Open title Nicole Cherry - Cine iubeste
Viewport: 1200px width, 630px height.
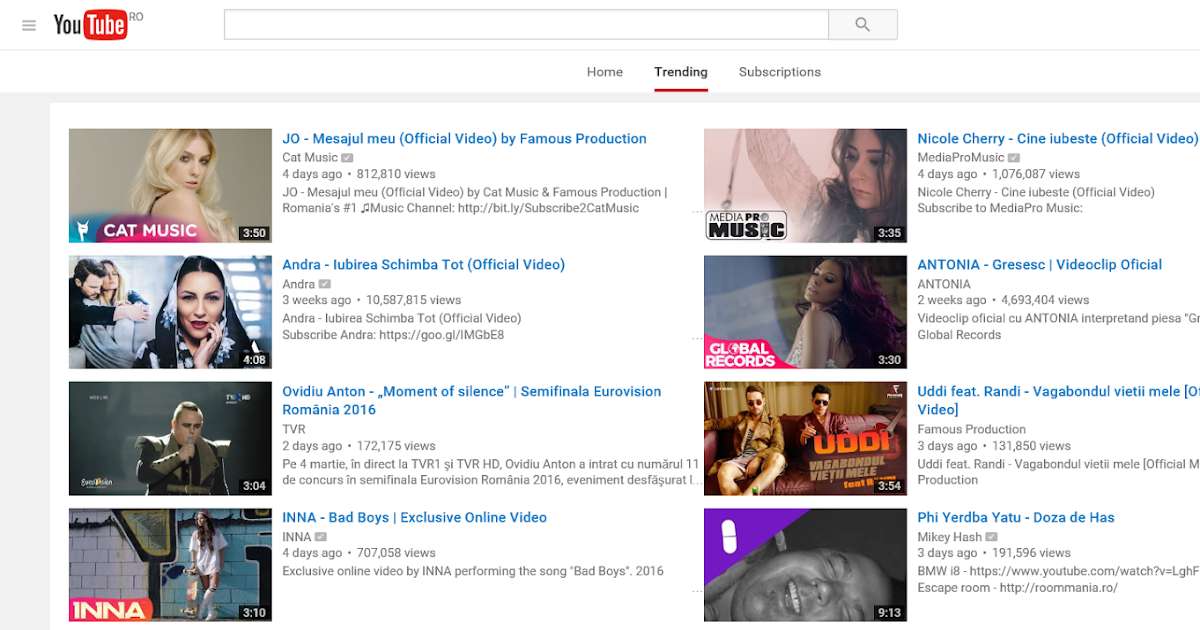pyautogui.click(x=1058, y=139)
